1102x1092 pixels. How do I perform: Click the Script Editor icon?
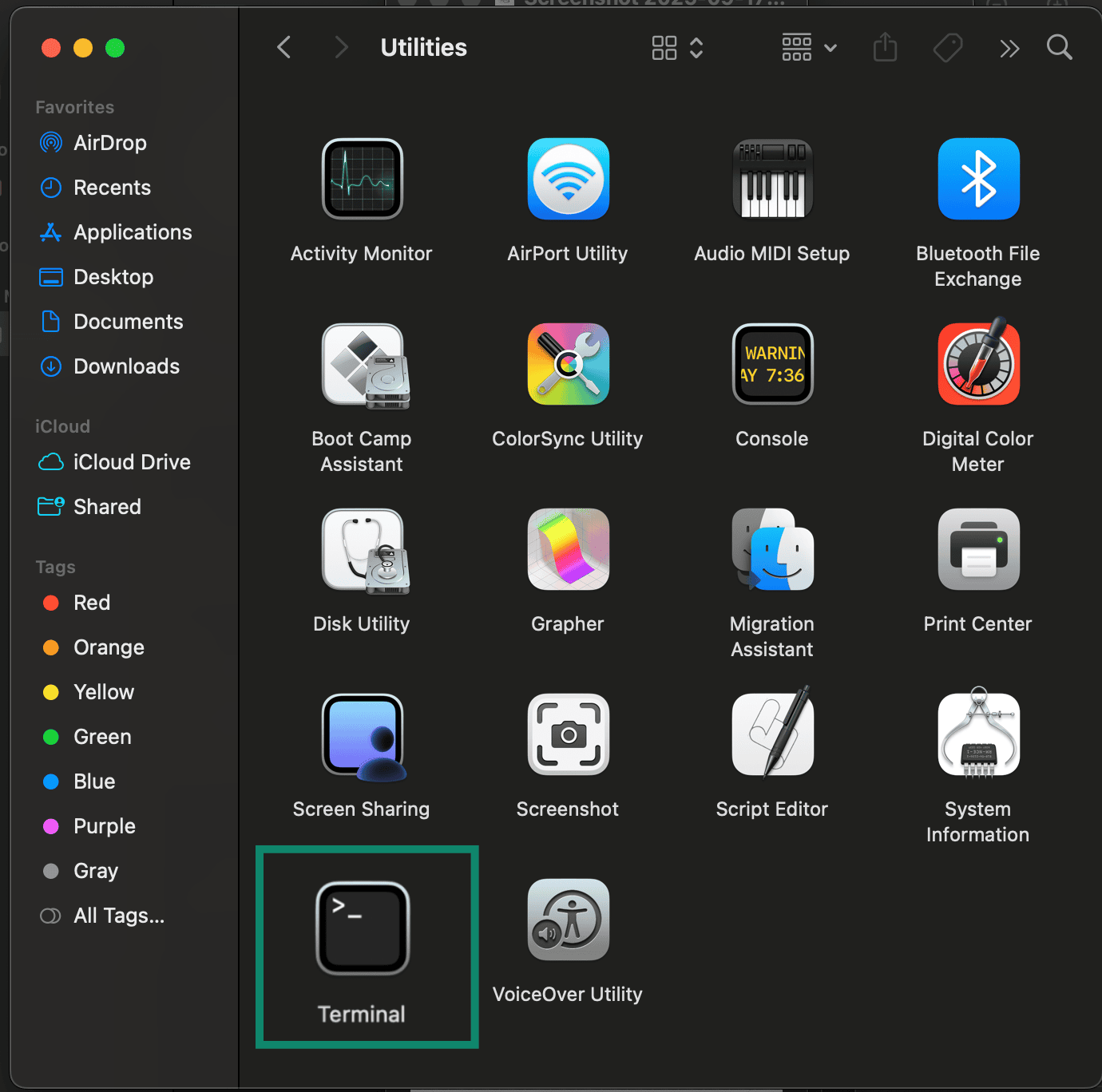[x=773, y=731]
